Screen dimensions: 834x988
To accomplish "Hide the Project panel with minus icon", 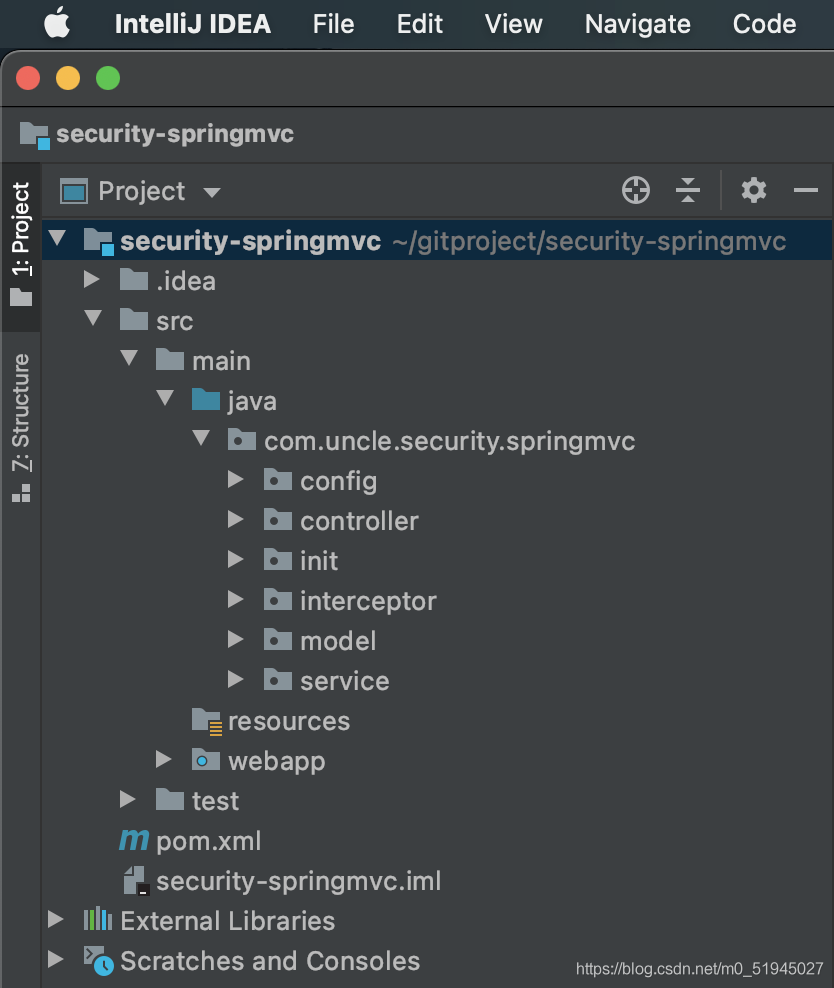I will [x=806, y=190].
